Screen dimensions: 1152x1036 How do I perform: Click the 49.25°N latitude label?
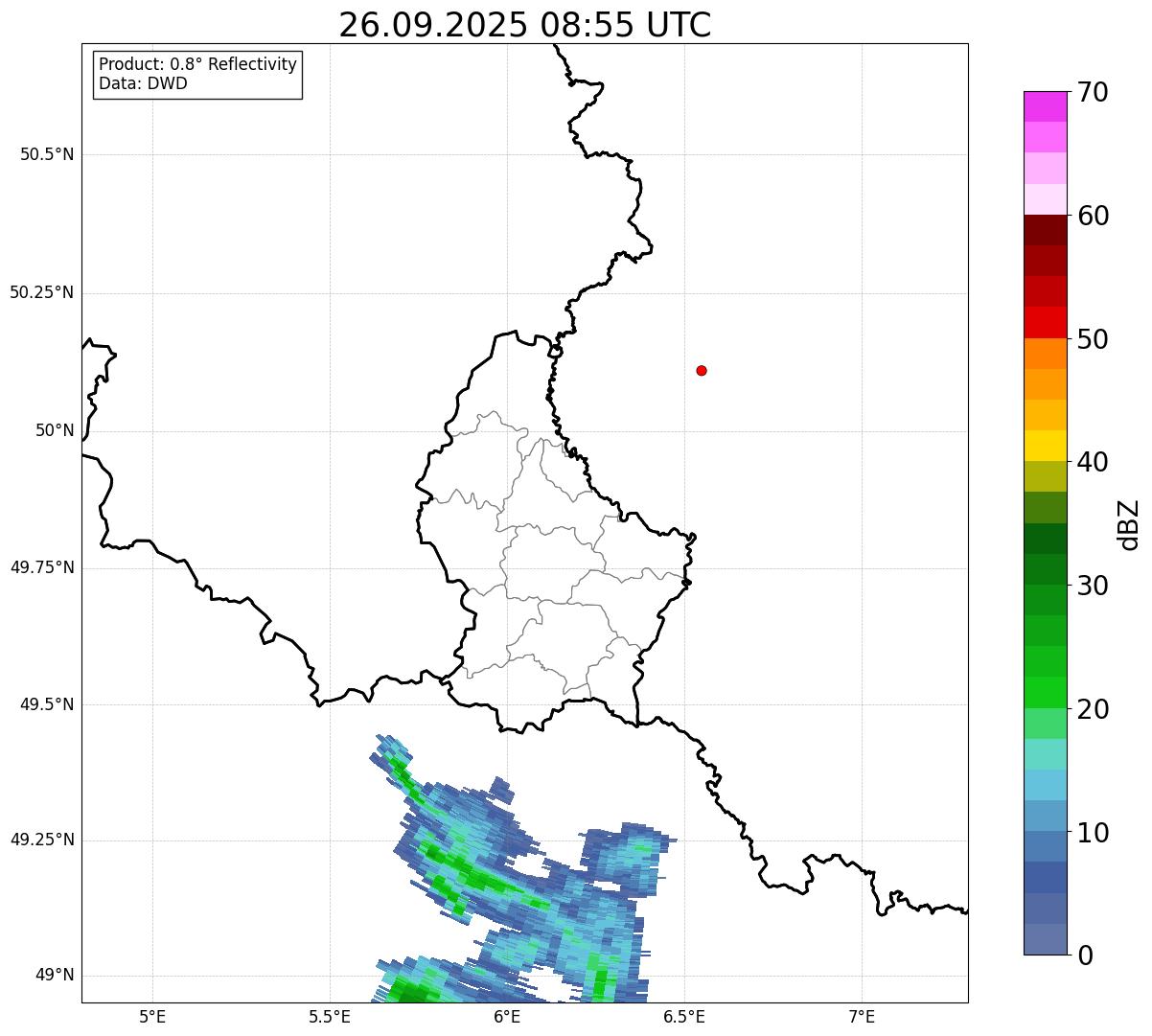(42, 840)
